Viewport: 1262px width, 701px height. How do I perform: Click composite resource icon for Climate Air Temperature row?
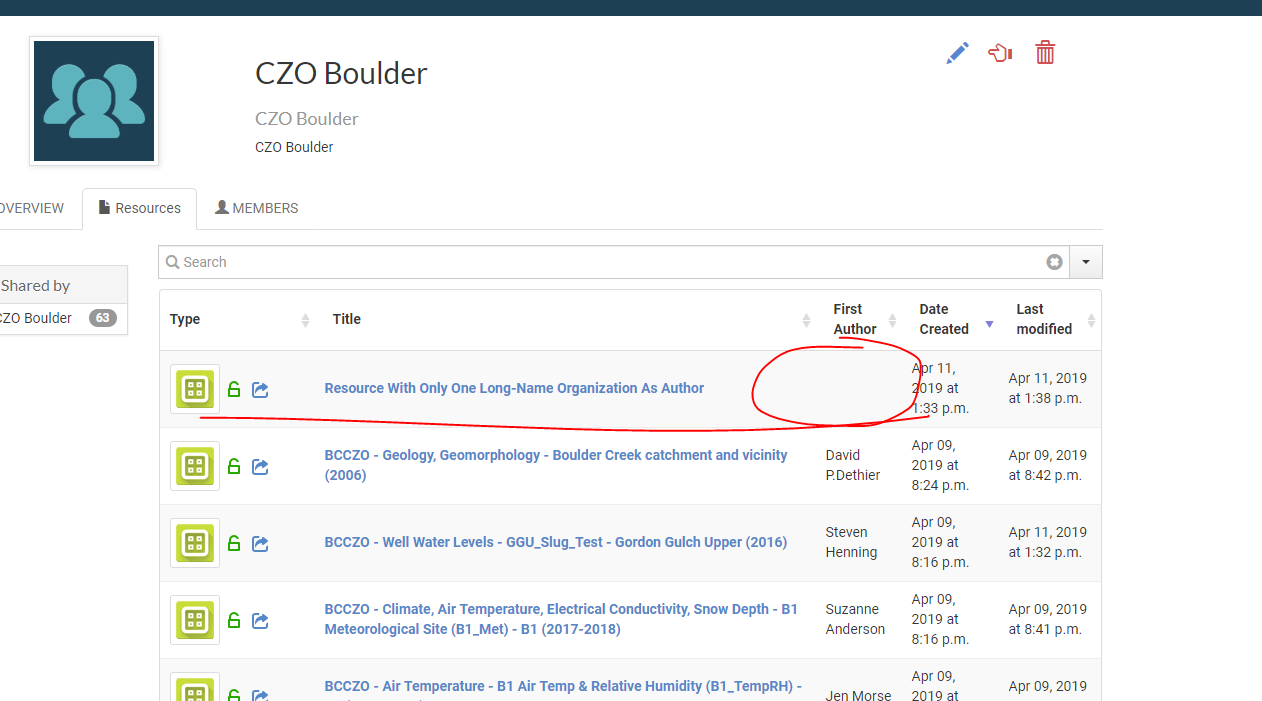(x=195, y=620)
